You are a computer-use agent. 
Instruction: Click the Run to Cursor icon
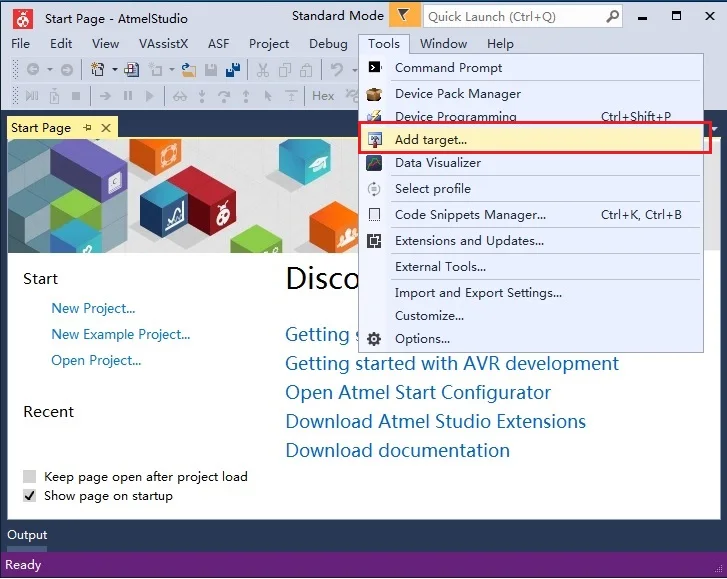pyautogui.click(x=268, y=96)
